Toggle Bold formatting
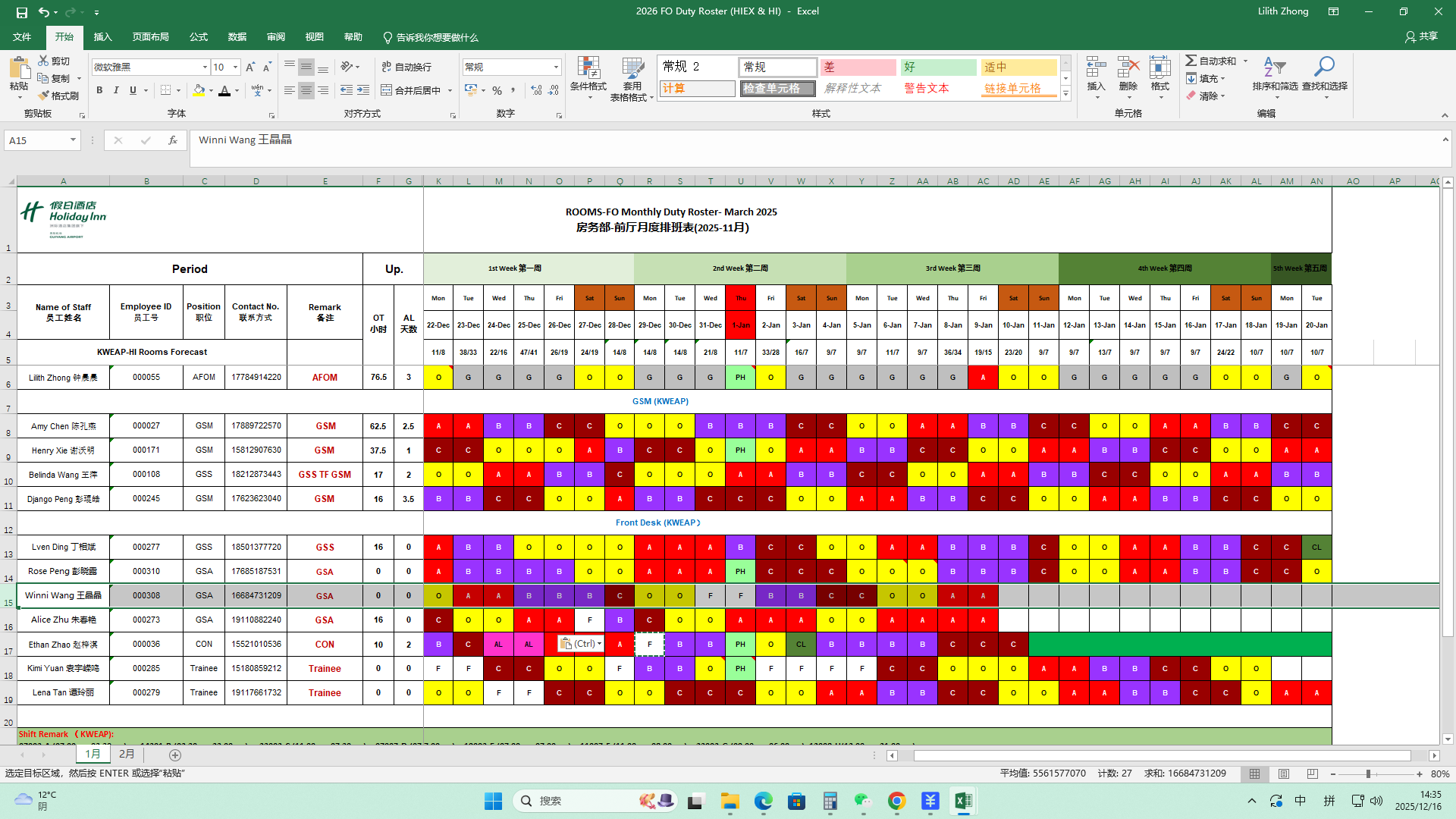1456x819 pixels. click(99, 90)
